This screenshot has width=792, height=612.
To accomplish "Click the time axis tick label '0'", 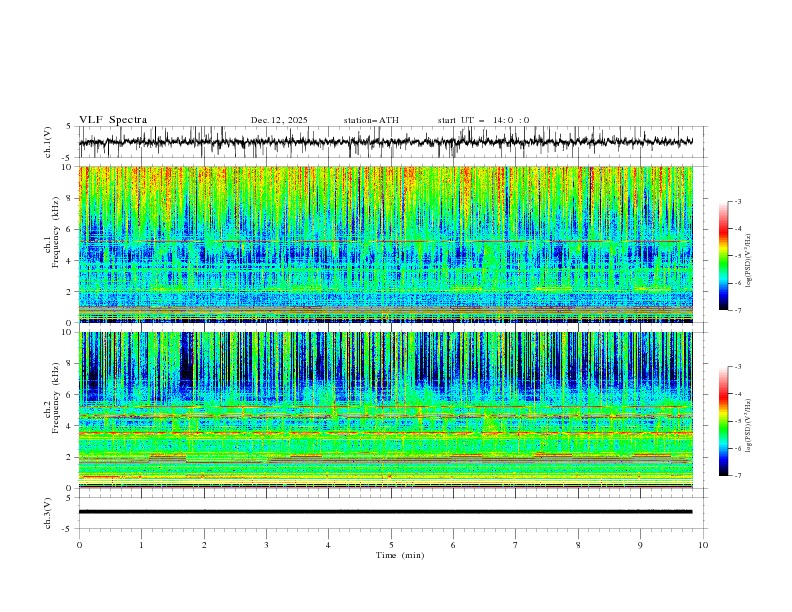I will coord(79,545).
